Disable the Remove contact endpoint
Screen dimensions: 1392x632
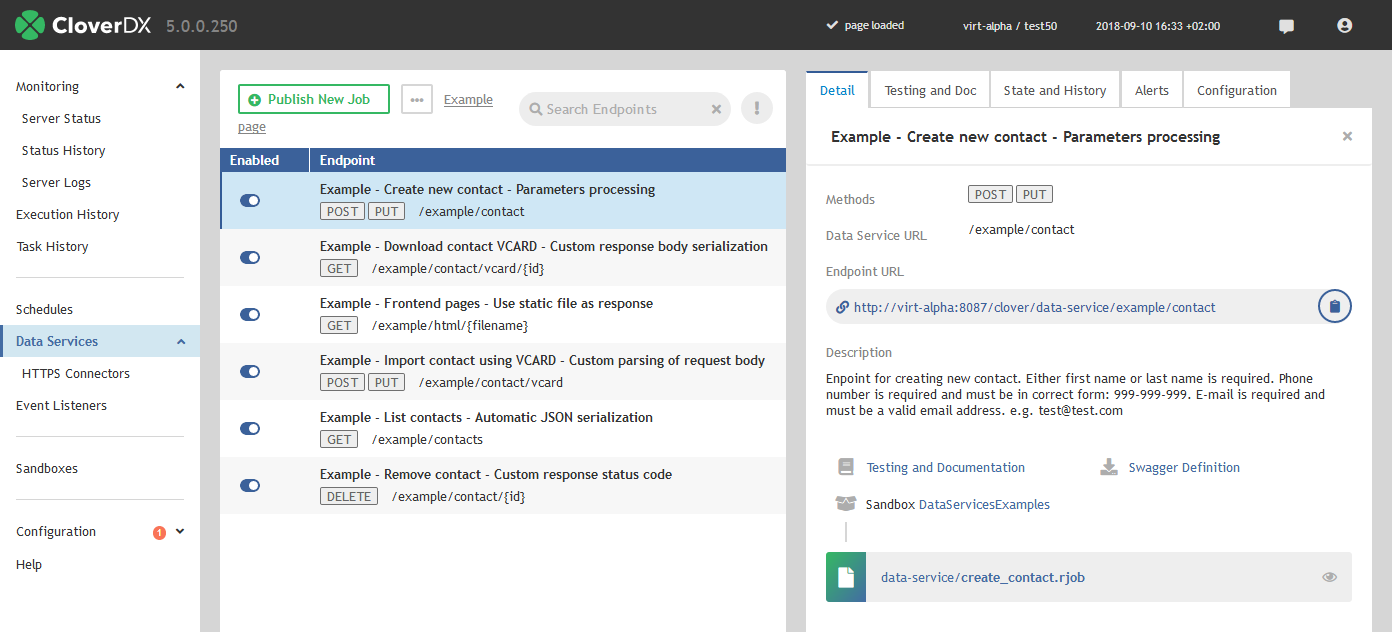[249, 485]
